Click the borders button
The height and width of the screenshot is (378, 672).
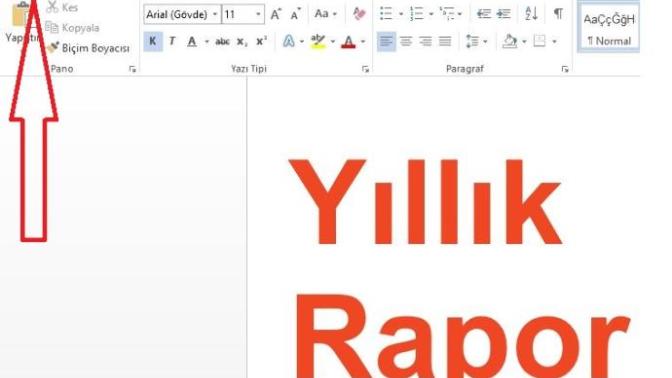tap(540, 41)
